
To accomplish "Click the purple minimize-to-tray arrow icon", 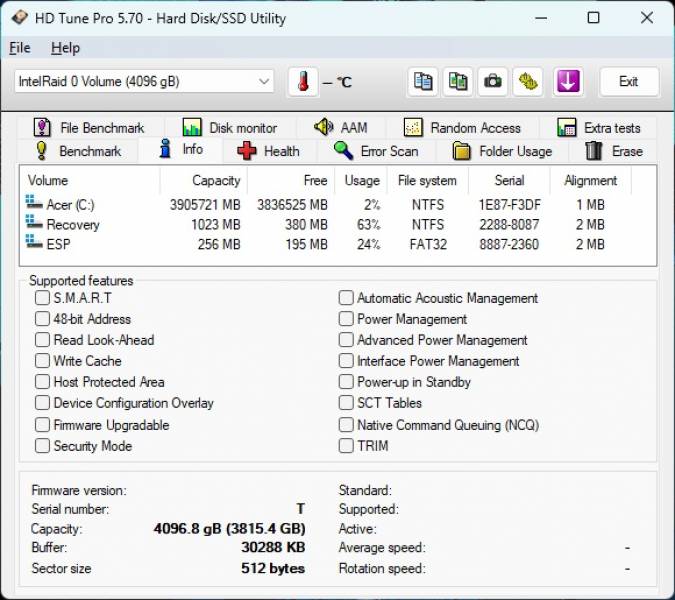I will pyautogui.click(x=568, y=81).
